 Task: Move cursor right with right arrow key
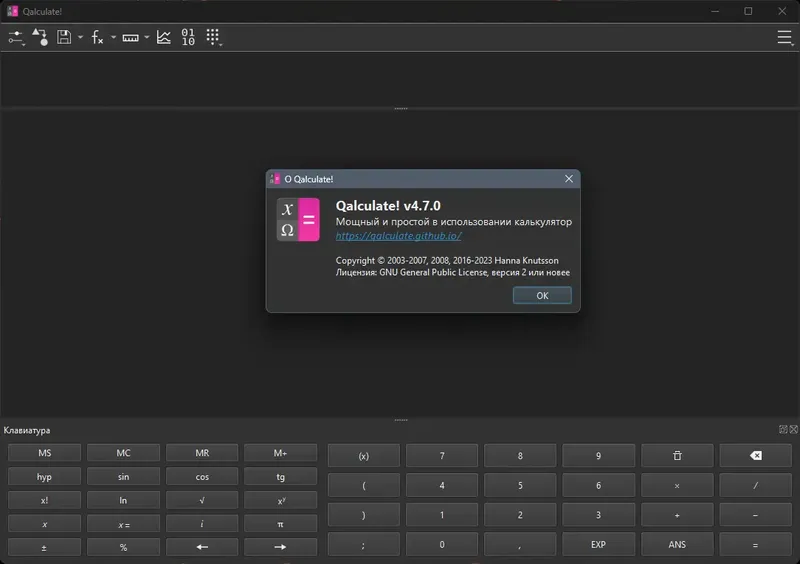(x=280, y=547)
